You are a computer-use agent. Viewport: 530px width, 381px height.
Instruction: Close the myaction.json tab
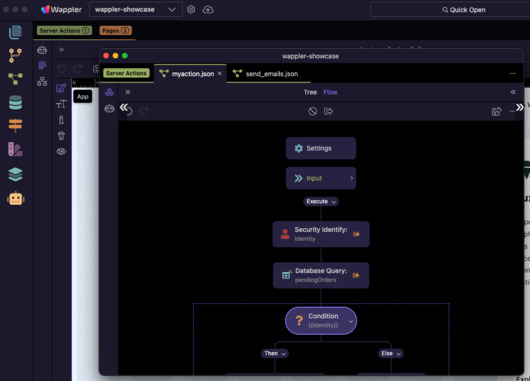tap(220, 73)
